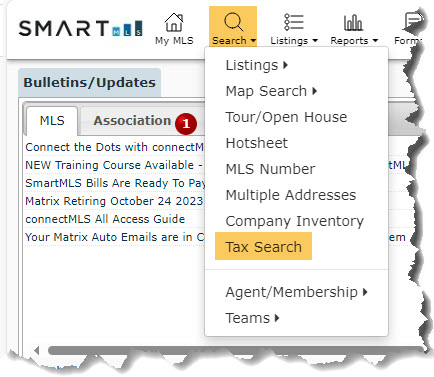434x377 pixels.
Task: Click the SmartMLS logo
Action: (81, 28)
